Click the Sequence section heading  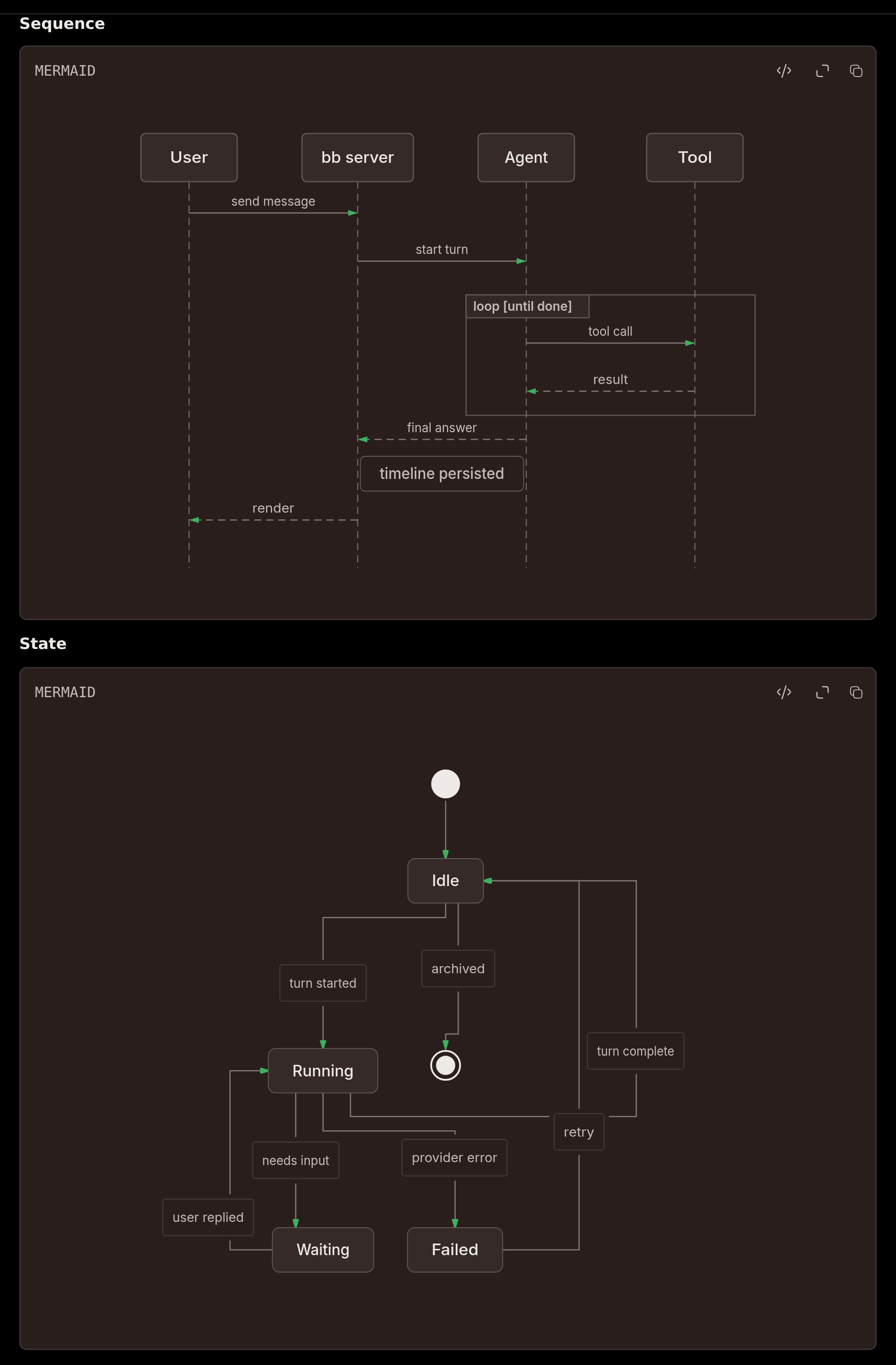(62, 24)
